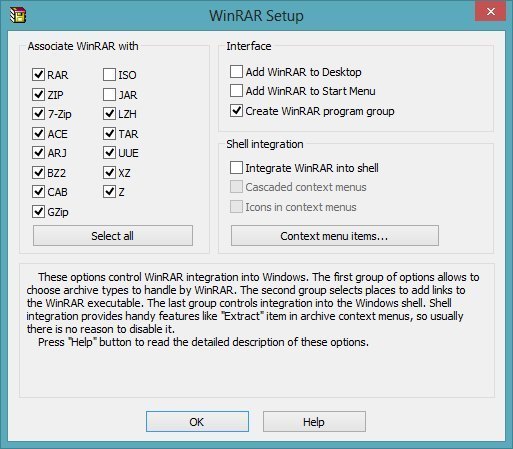Toggle the TAR checkbox
513x449 pixels.
pyautogui.click(x=109, y=134)
